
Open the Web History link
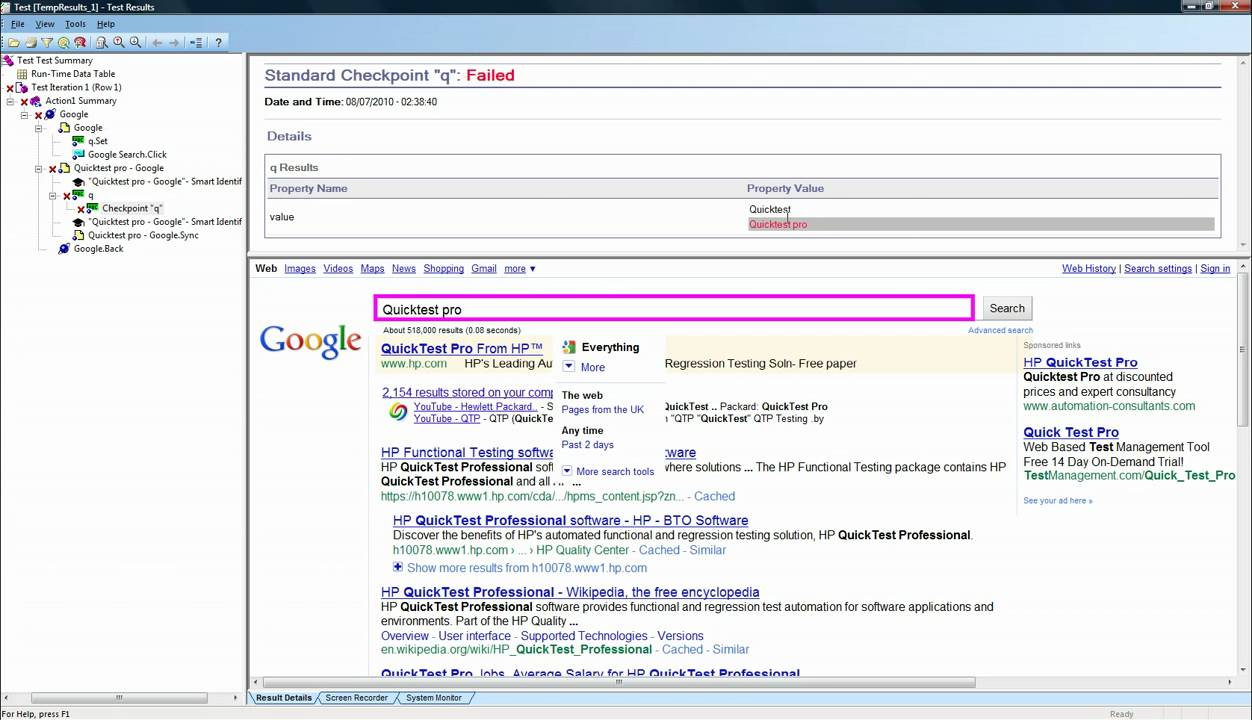pyautogui.click(x=1089, y=268)
